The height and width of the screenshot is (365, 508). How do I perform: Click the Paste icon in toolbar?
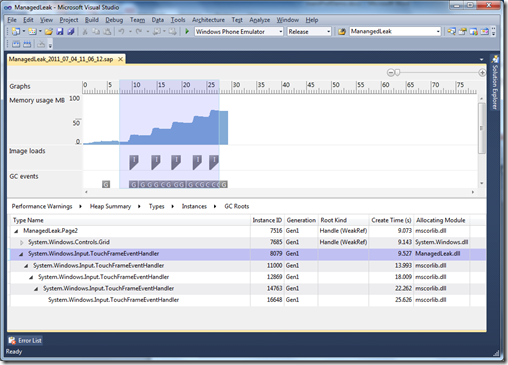[107, 32]
